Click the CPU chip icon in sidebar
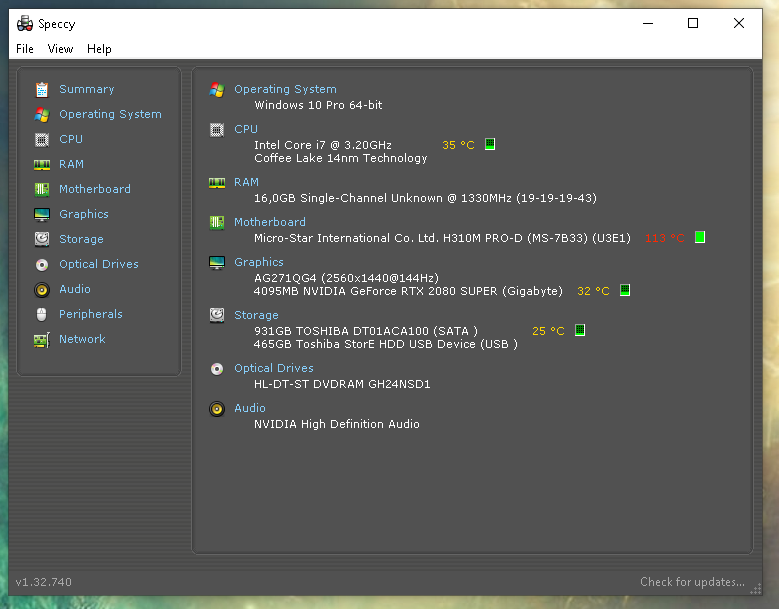Screen dimensions: 779x609 42,140
